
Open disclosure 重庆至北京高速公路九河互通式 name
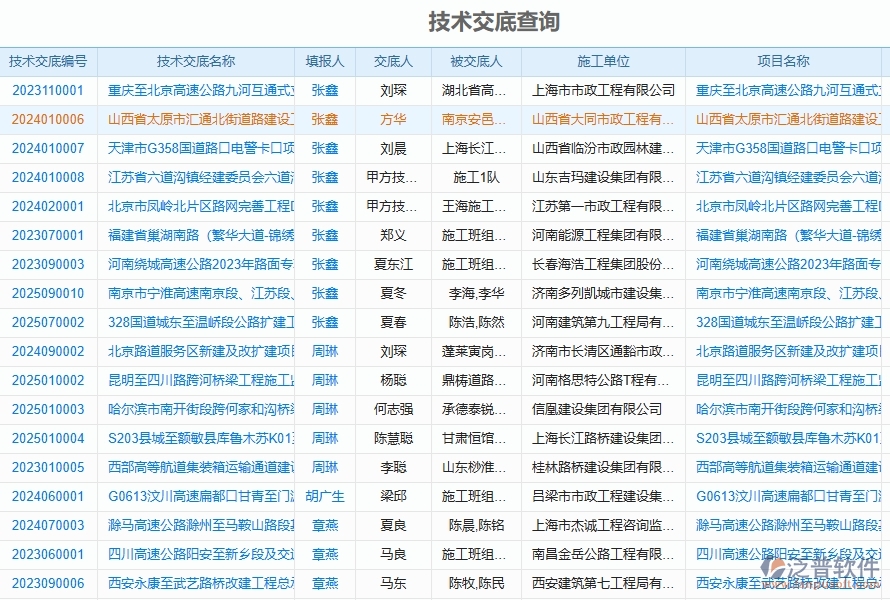click(x=196, y=89)
